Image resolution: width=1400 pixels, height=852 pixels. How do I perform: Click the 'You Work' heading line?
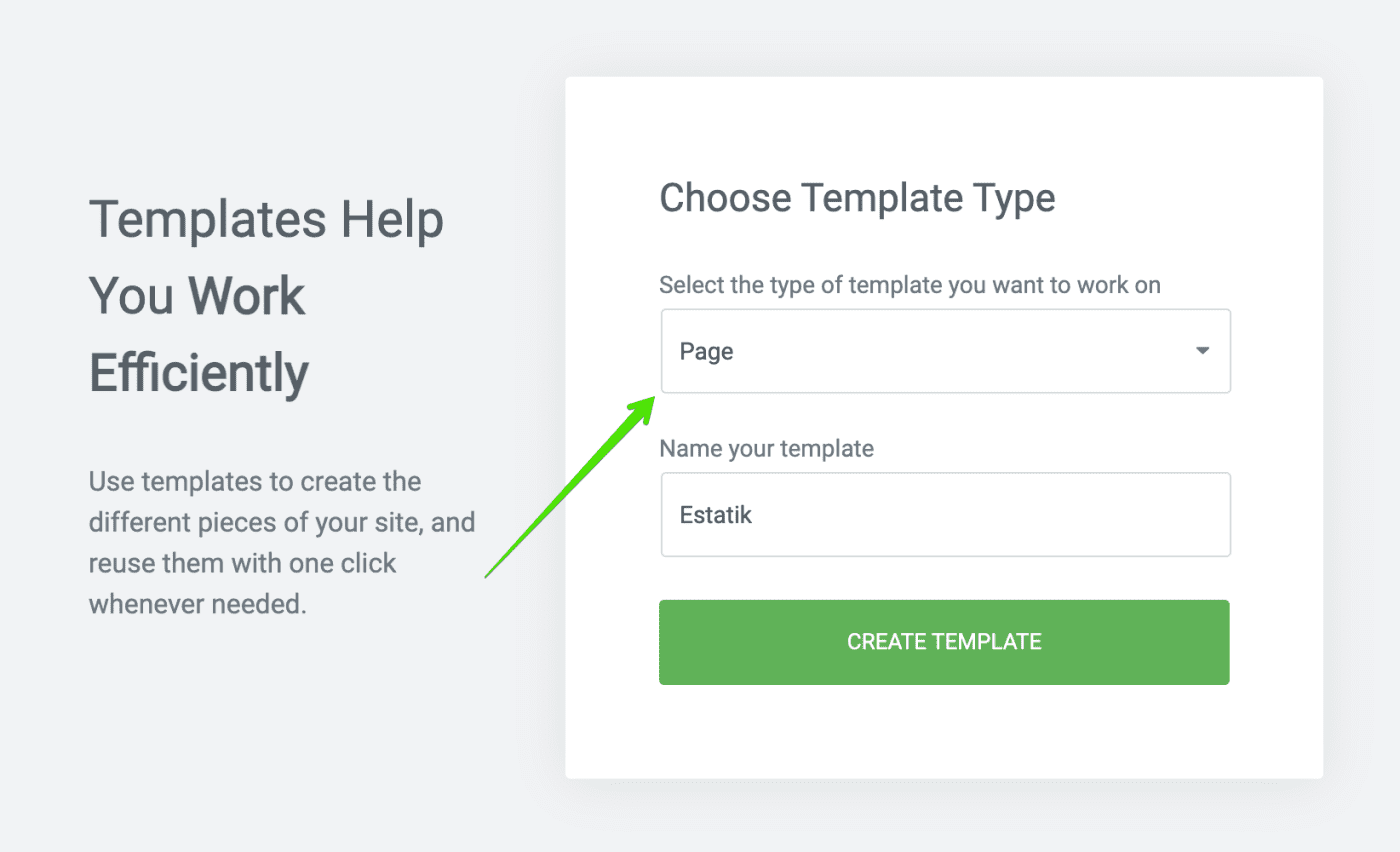tap(197, 296)
